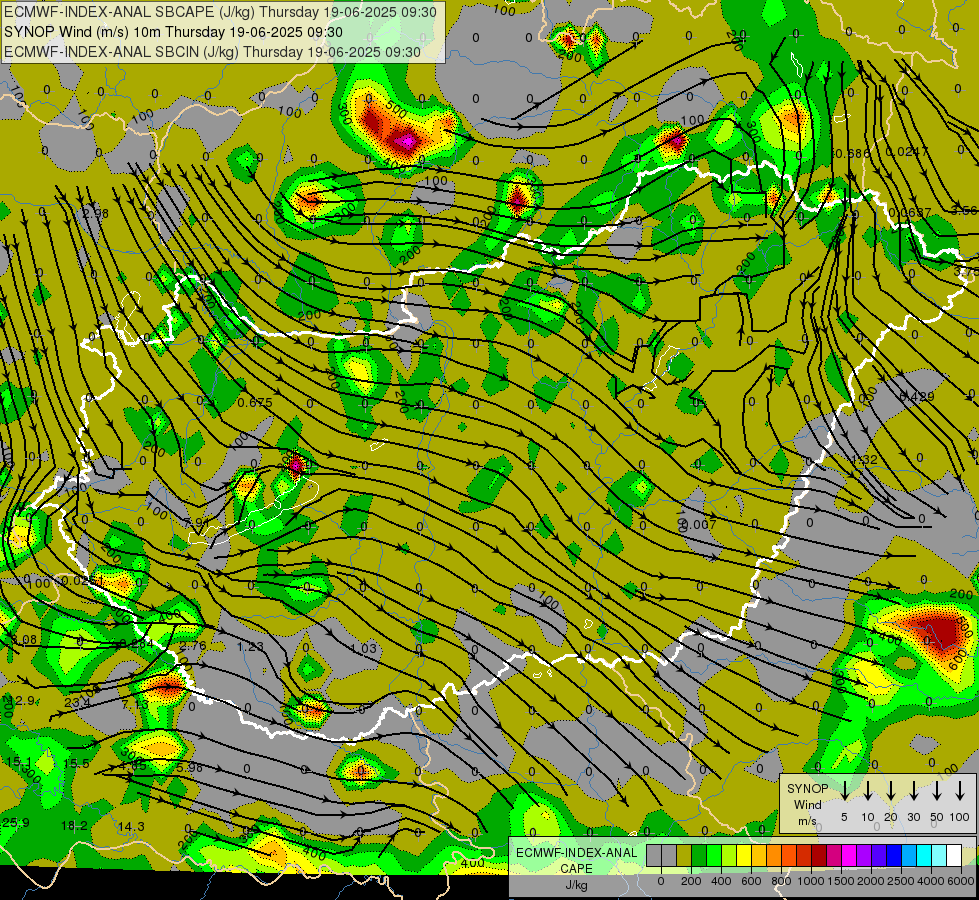The width and height of the screenshot is (979, 900).
Task: Click the '15.5' value on the map
Action: (76, 763)
